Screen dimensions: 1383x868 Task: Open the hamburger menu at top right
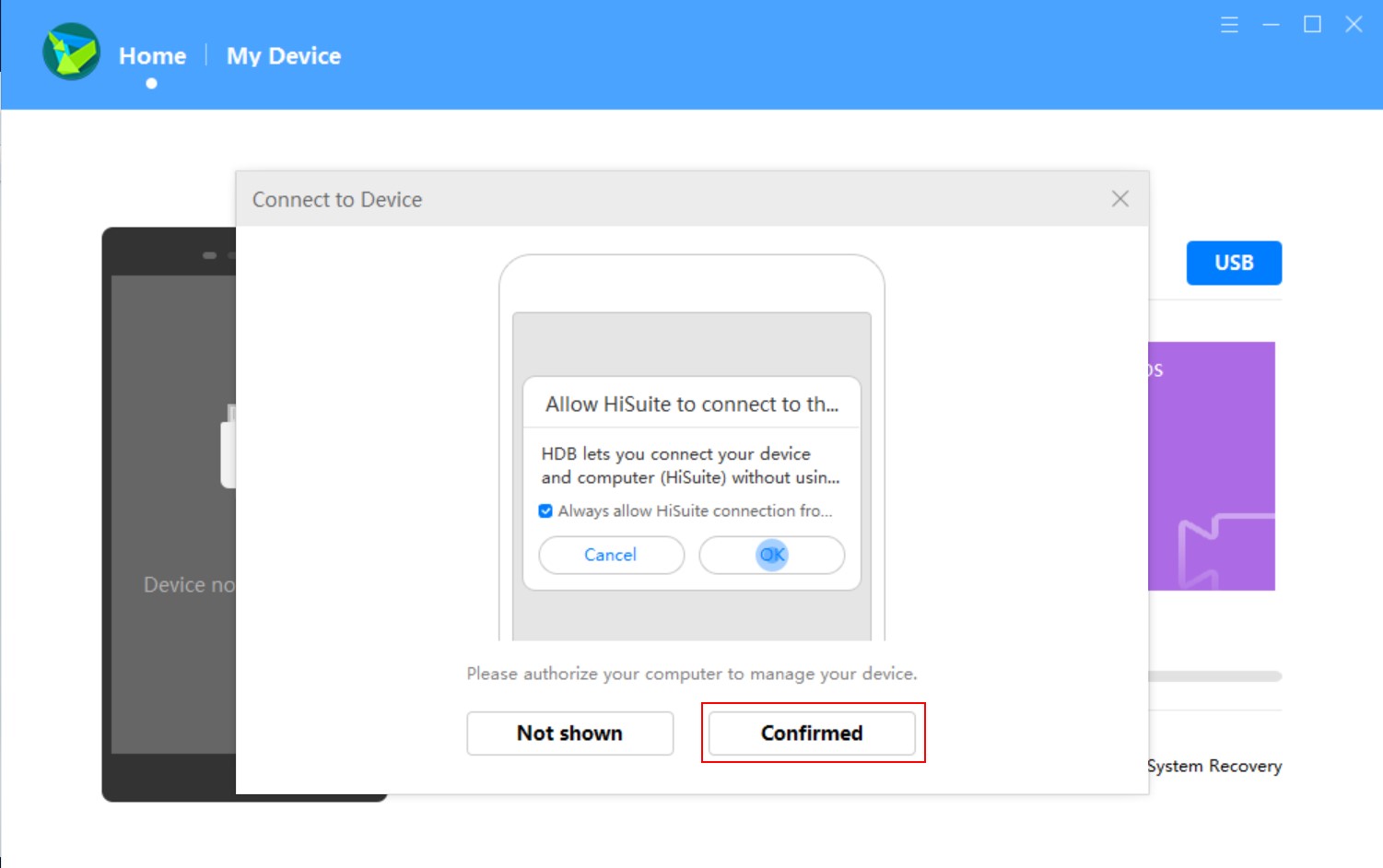pos(1229,25)
